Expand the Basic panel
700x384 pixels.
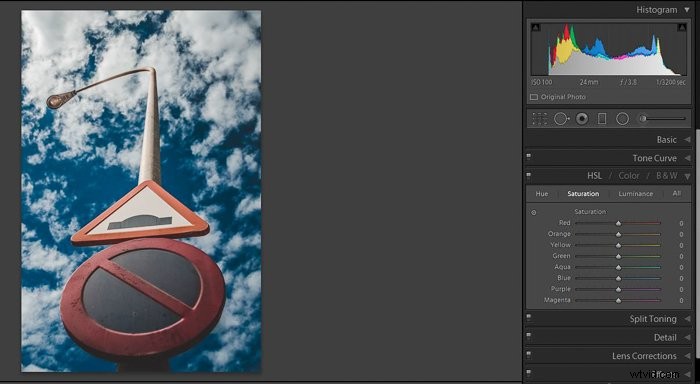tap(687, 140)
